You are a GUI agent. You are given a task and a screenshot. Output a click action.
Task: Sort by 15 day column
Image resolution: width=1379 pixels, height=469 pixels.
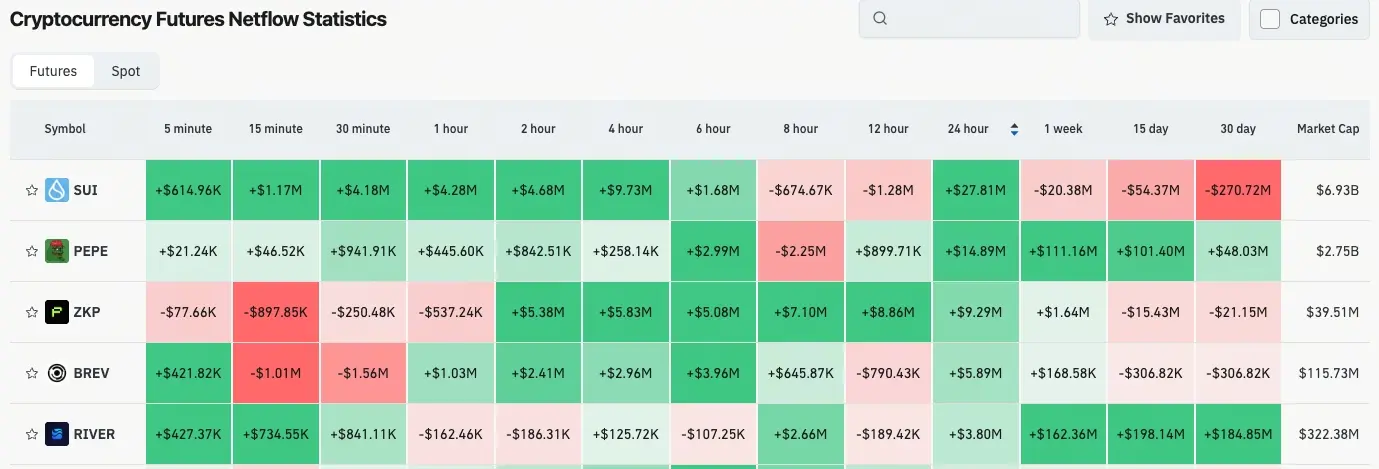point(1151,129)
